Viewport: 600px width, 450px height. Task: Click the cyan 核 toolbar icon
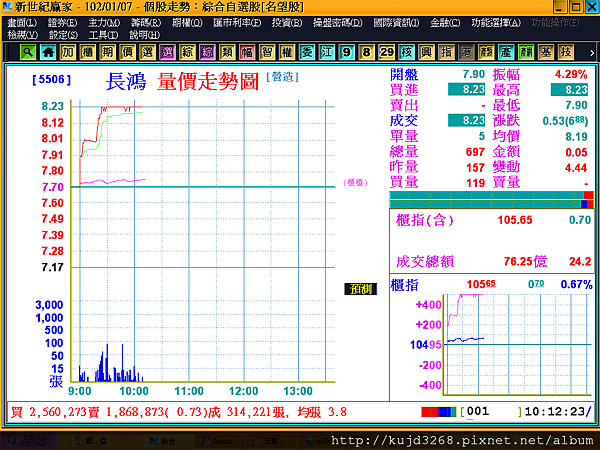pos(406,52)
